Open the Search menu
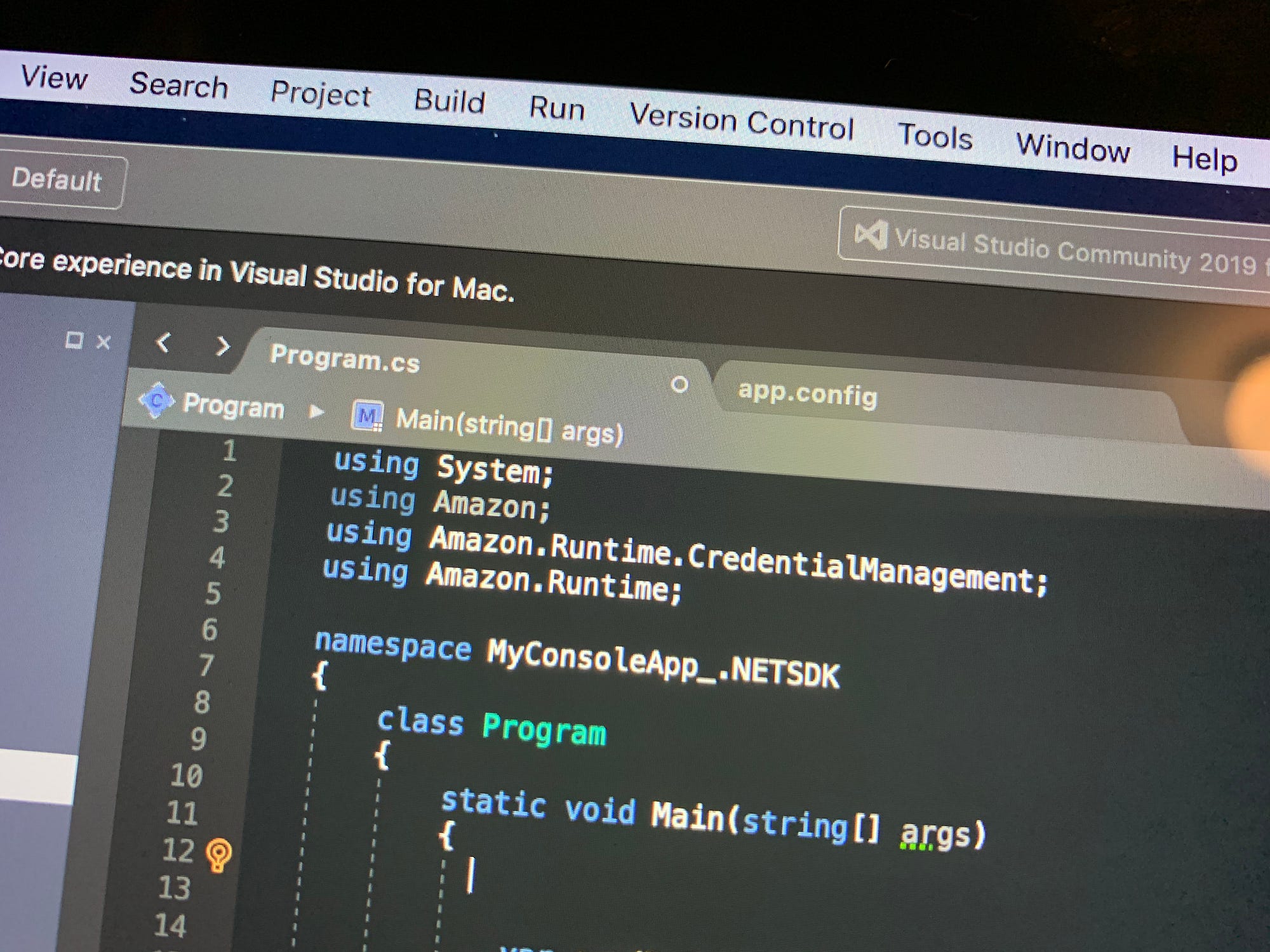The image size is (1270, 952). 178,85
